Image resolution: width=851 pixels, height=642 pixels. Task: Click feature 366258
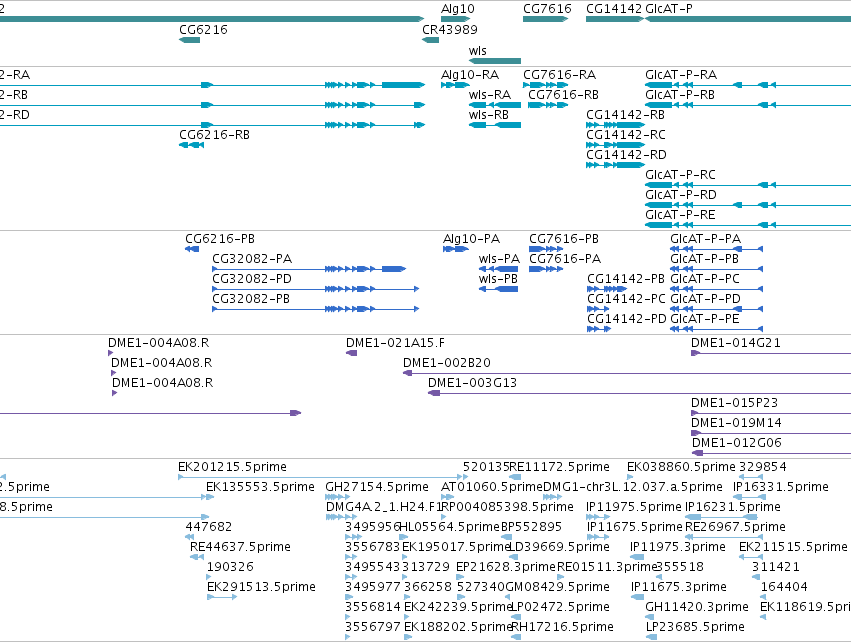(428, 587)
